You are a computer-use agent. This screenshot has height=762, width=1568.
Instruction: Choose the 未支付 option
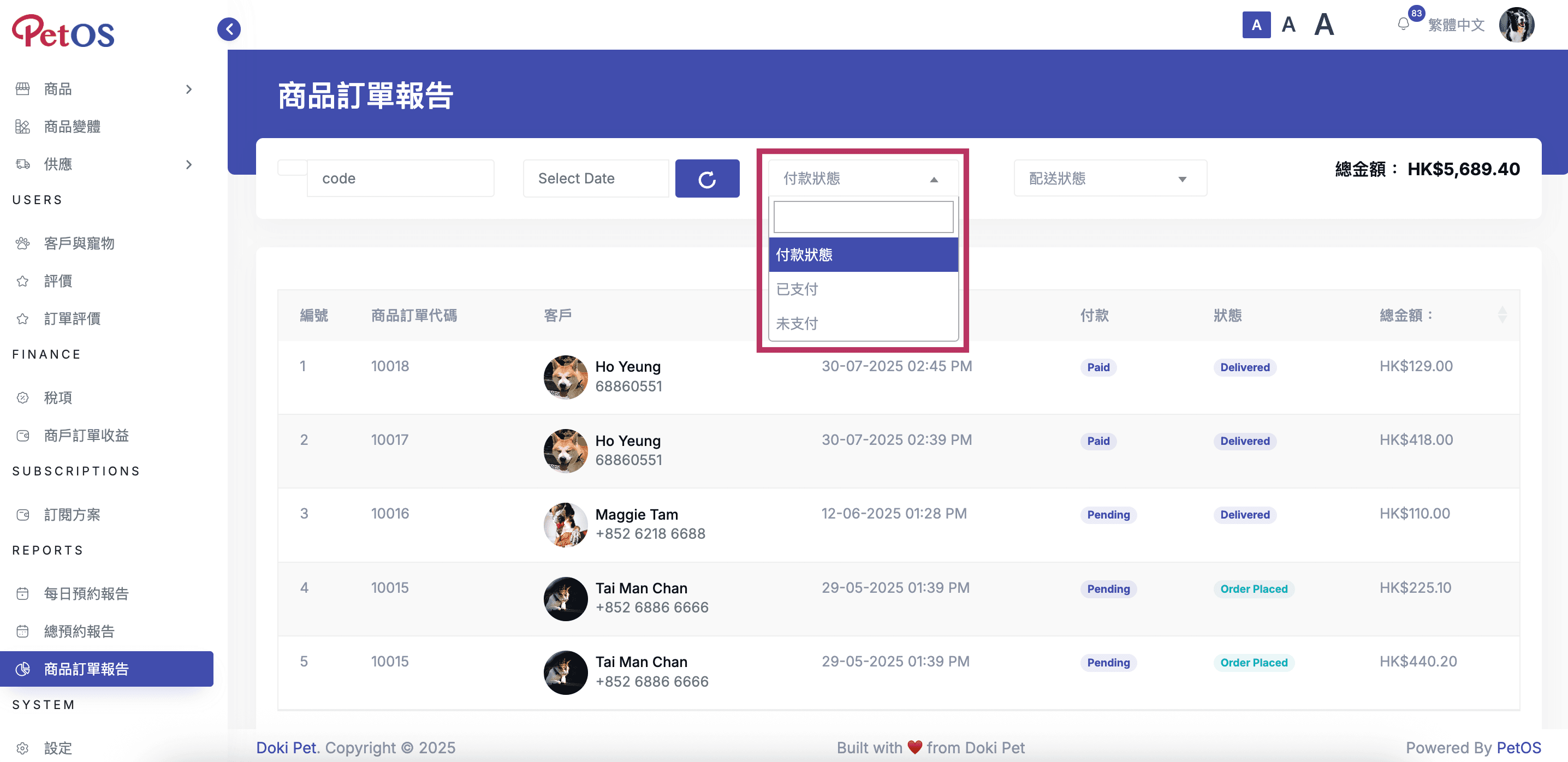[863, 323]
